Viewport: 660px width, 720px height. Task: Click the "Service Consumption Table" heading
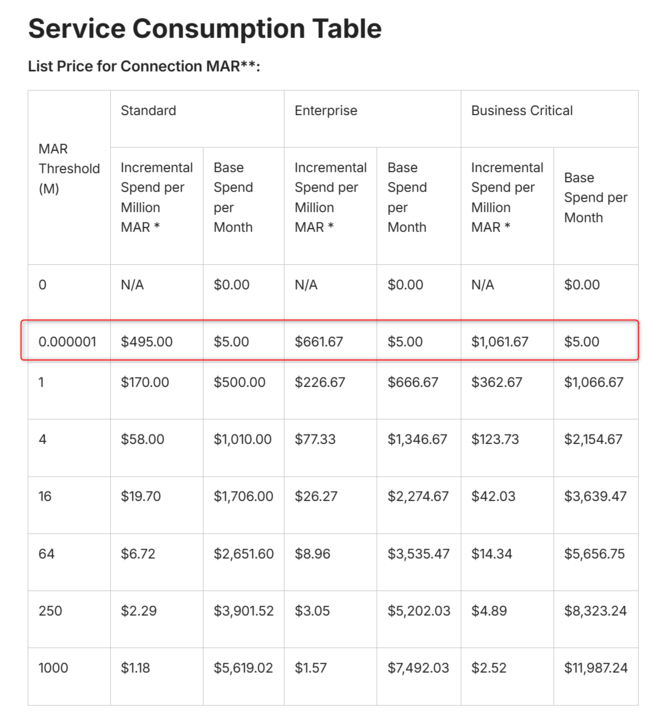(x=205, y=28)
